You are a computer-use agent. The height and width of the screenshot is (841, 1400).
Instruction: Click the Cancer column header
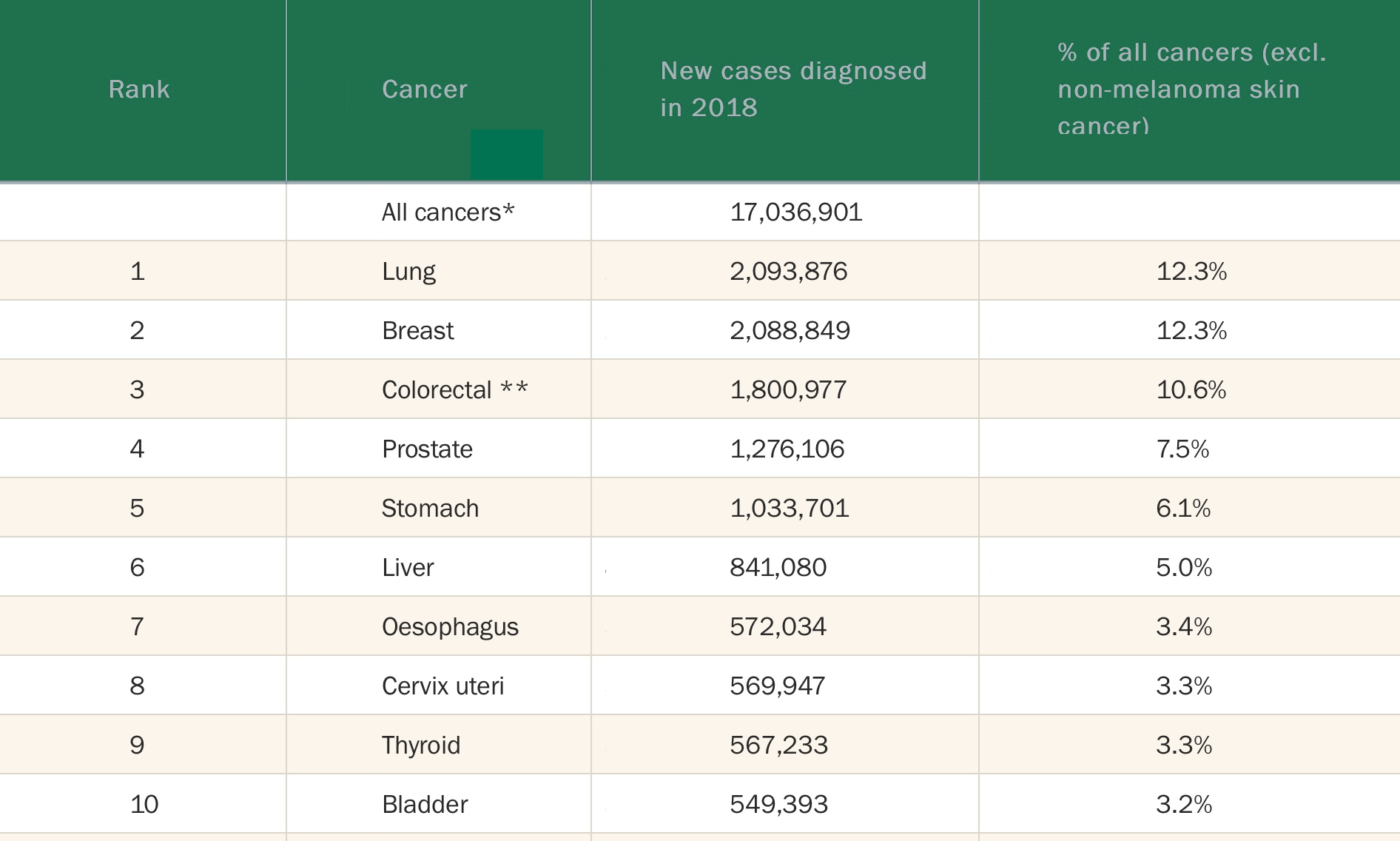coord(425,89)
